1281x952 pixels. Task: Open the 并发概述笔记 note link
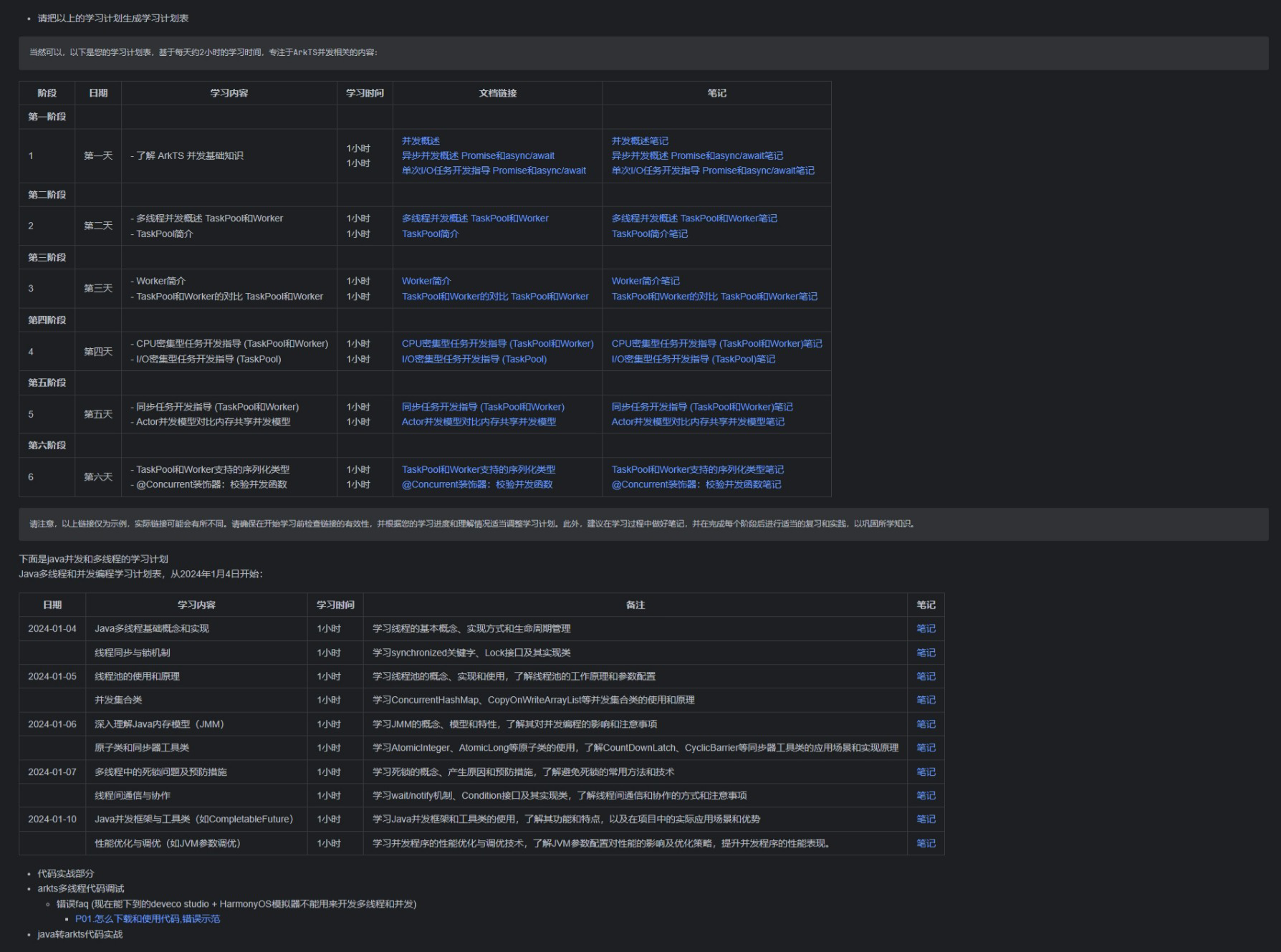coord(640,141)
